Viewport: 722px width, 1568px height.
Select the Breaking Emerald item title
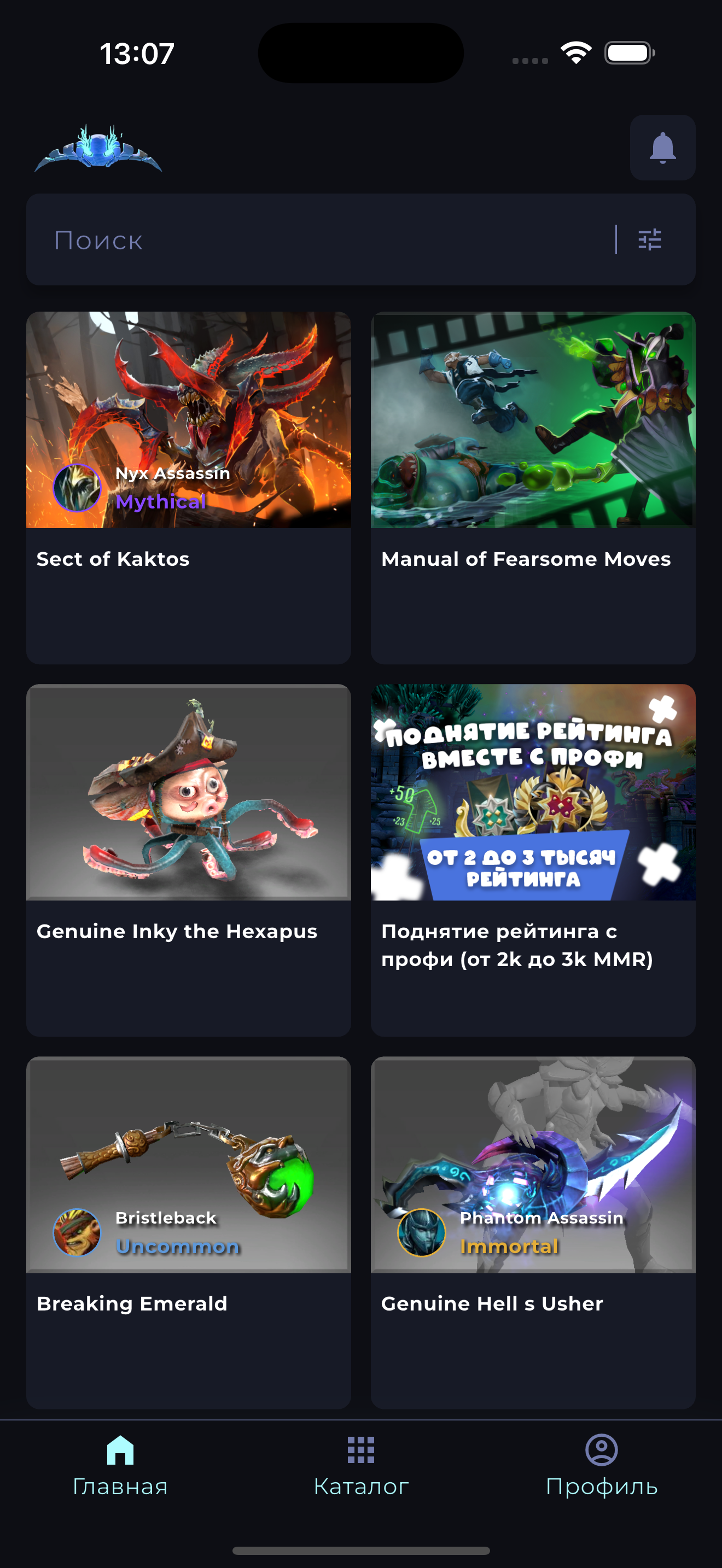coord(131,1303)
